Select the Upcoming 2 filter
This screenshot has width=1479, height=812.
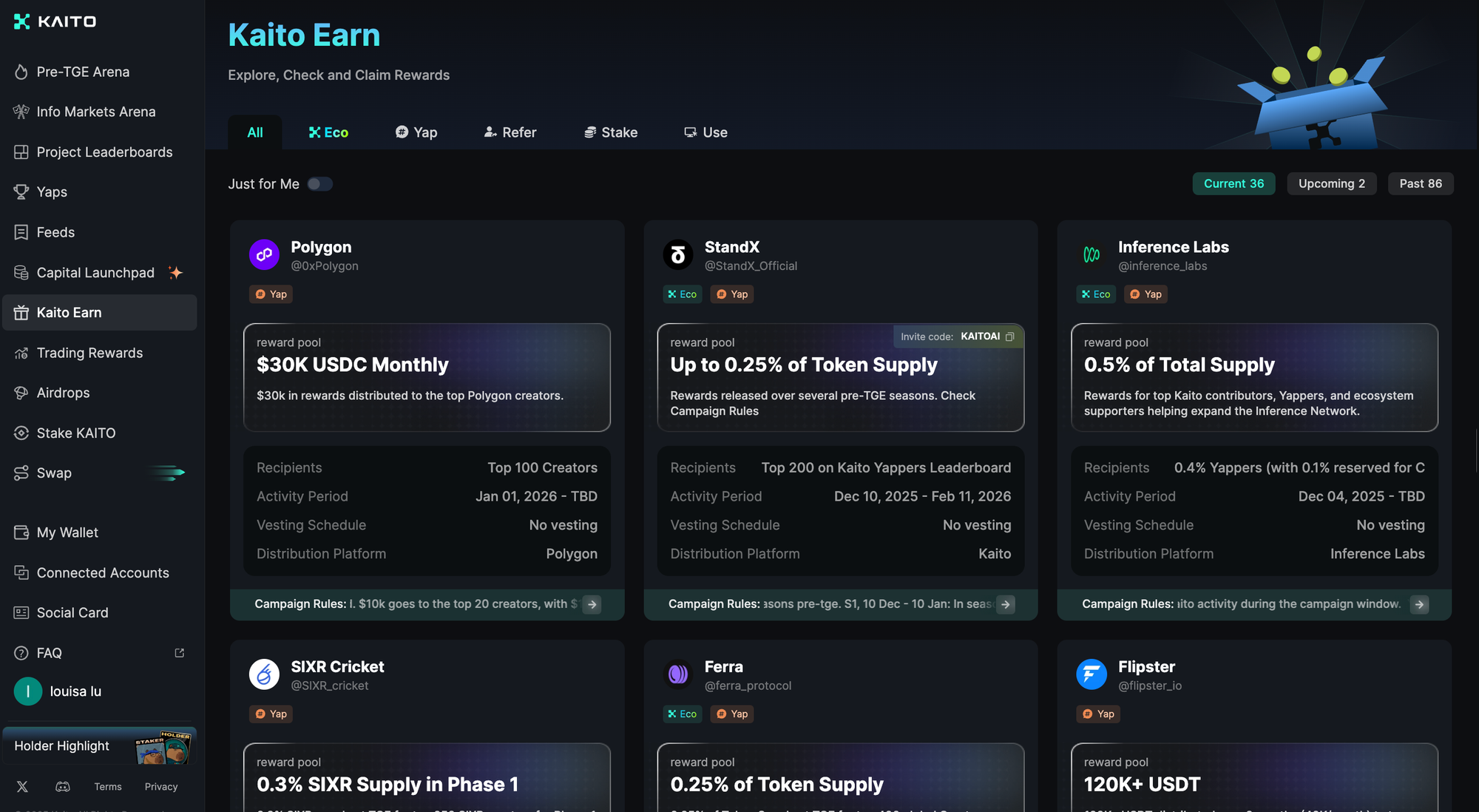(1331, 183)
